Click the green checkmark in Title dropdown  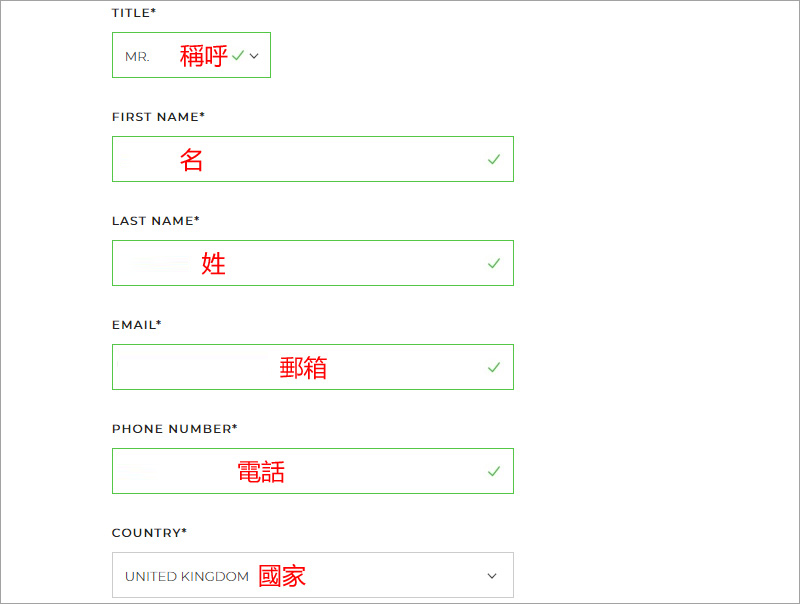tap(238, 56)
